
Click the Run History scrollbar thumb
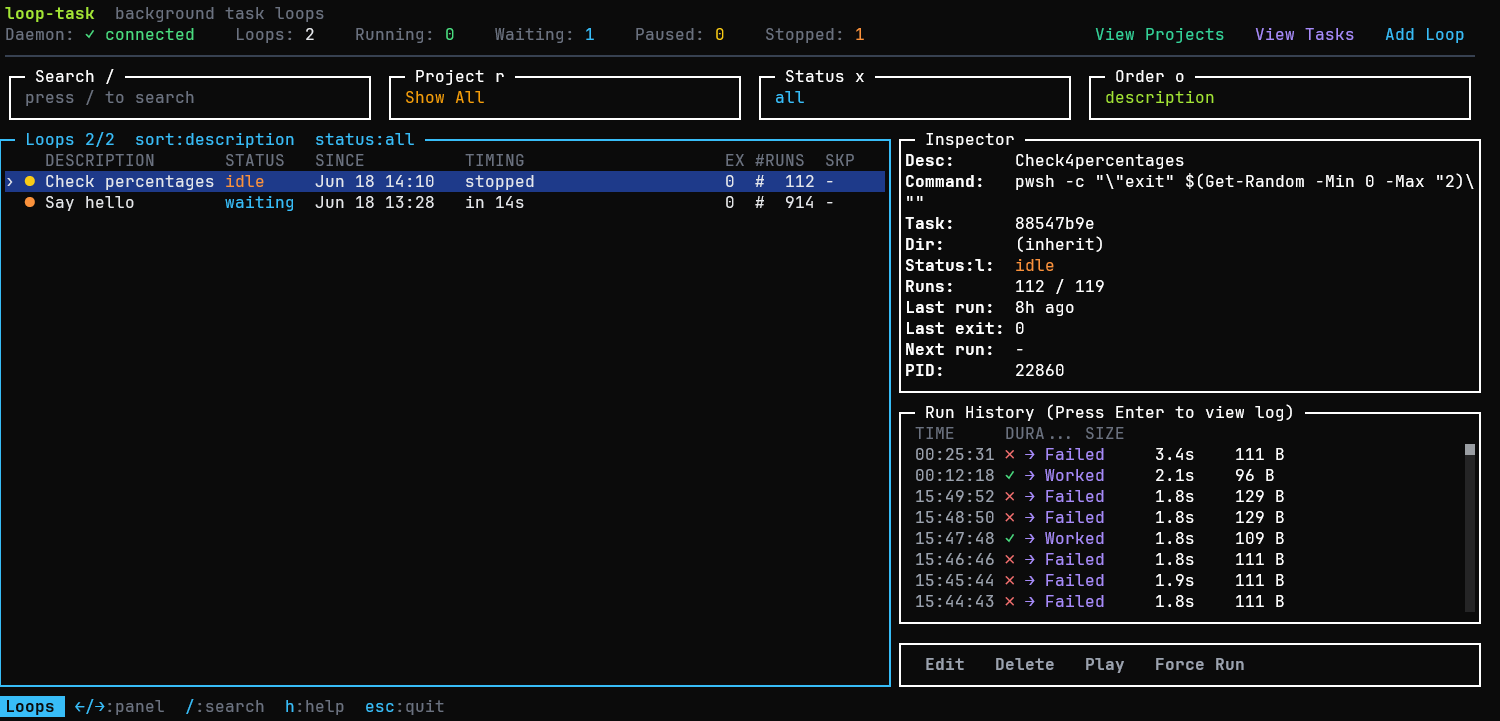[1470, 450]
